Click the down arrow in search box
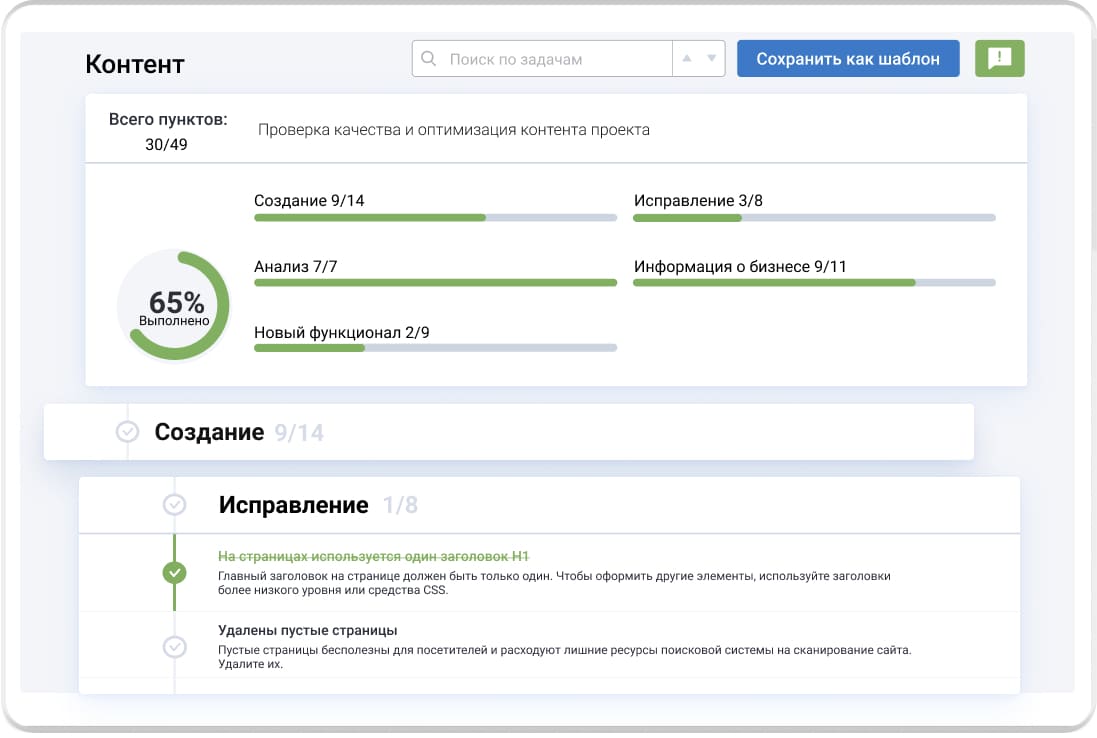1097x738 pixels. point(711,59)
